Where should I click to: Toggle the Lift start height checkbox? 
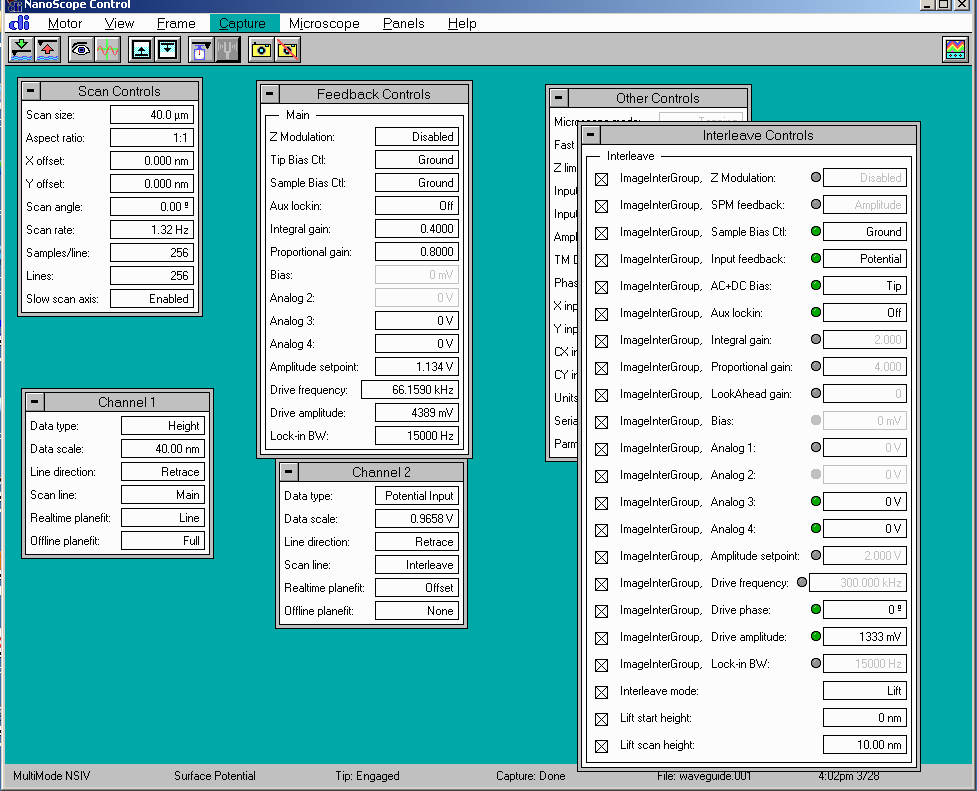point(601,719)
